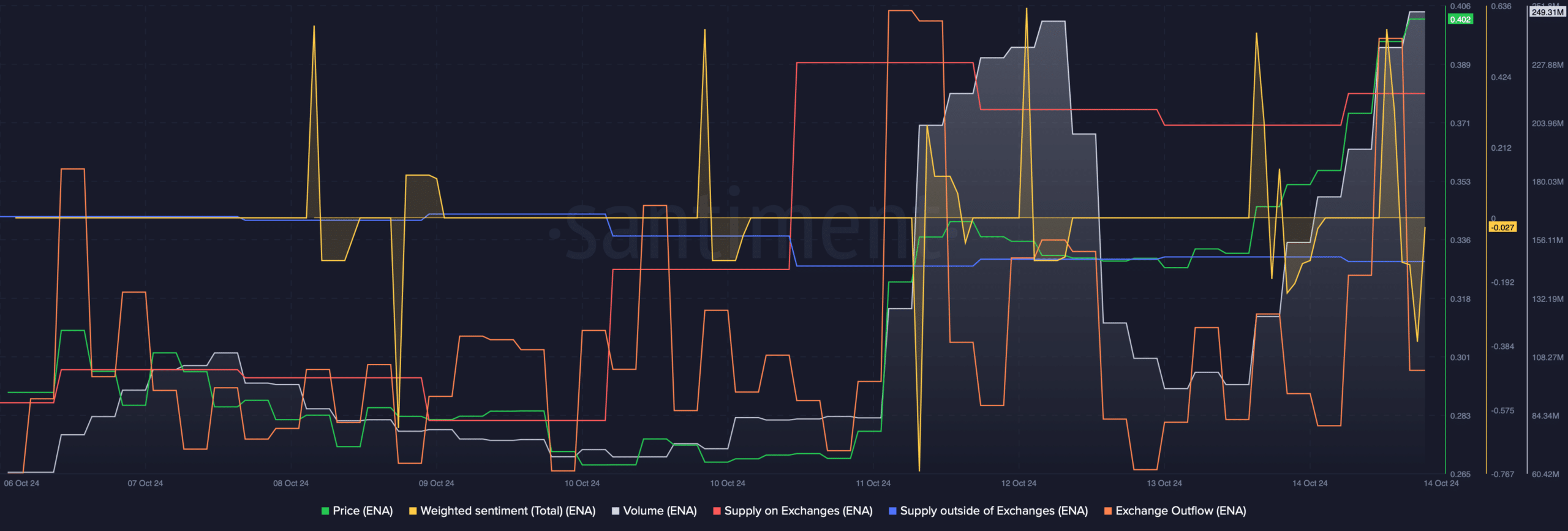1568x531 pixels.
Task: Click the gray Volume (ENA) legend swatch
Action: pos(616,511)
